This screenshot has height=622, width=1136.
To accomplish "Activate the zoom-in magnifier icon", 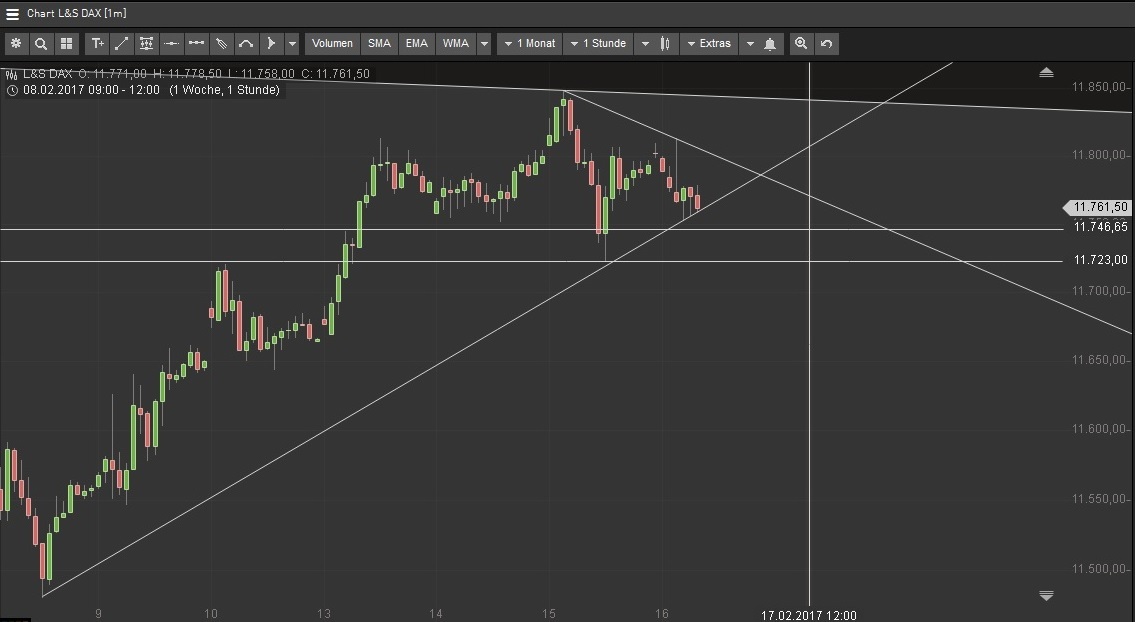I will pyautogui.click(x=801, y=43).
